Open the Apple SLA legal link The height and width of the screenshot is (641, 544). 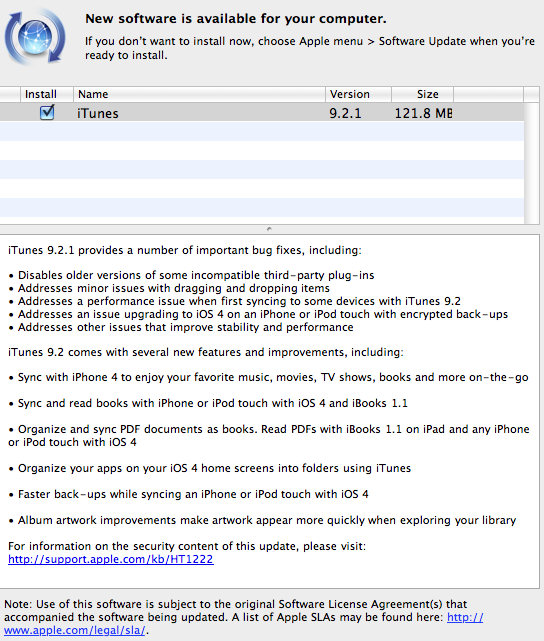pyautogui.click(x=75, y=630)
